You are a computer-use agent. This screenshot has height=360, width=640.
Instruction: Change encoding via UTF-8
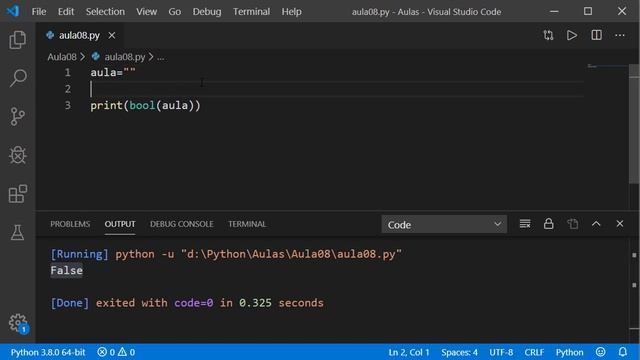tap(501, 352)
